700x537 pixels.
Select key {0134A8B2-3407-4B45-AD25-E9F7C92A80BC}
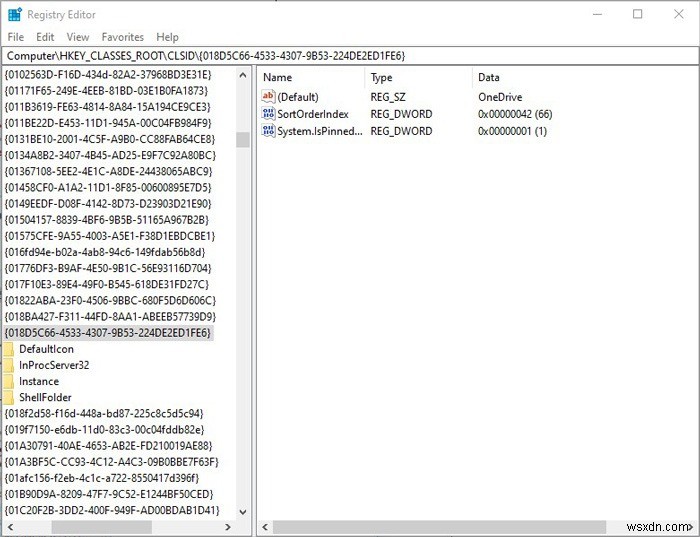point(110,155)
